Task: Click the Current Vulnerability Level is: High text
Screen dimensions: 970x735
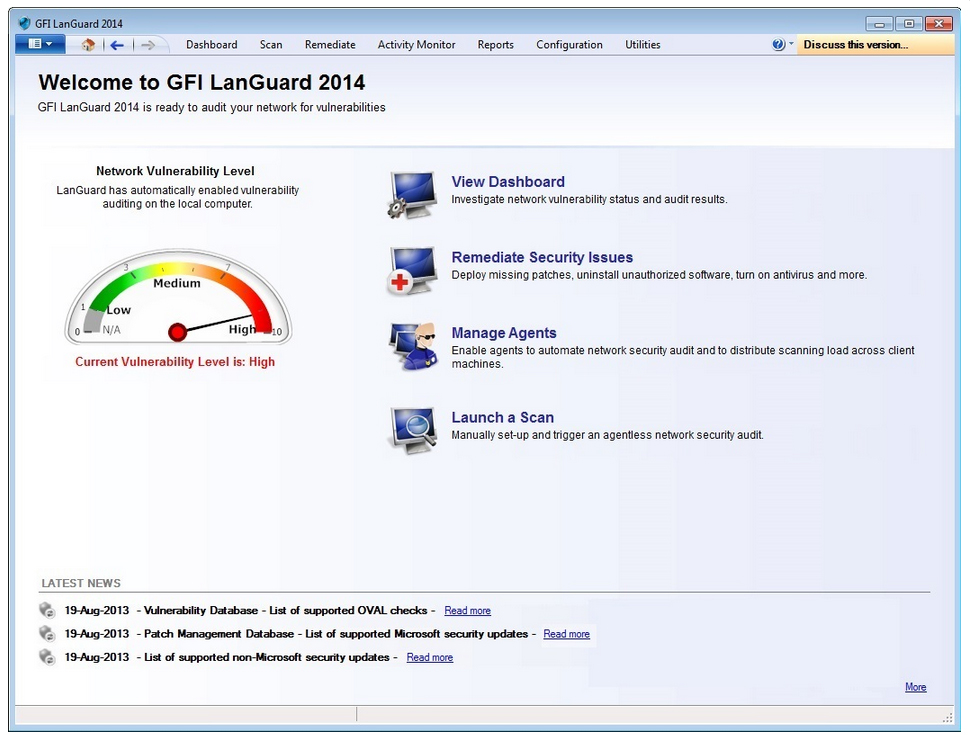Action: coord(175,362)
